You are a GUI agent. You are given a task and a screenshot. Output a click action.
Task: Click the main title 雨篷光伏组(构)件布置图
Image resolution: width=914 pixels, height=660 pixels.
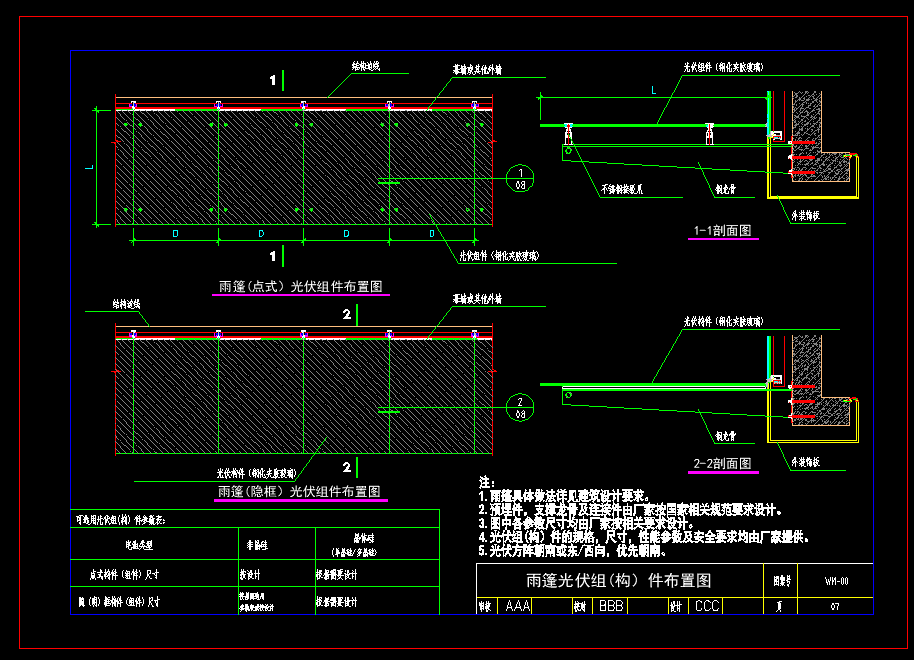[619, 581]
